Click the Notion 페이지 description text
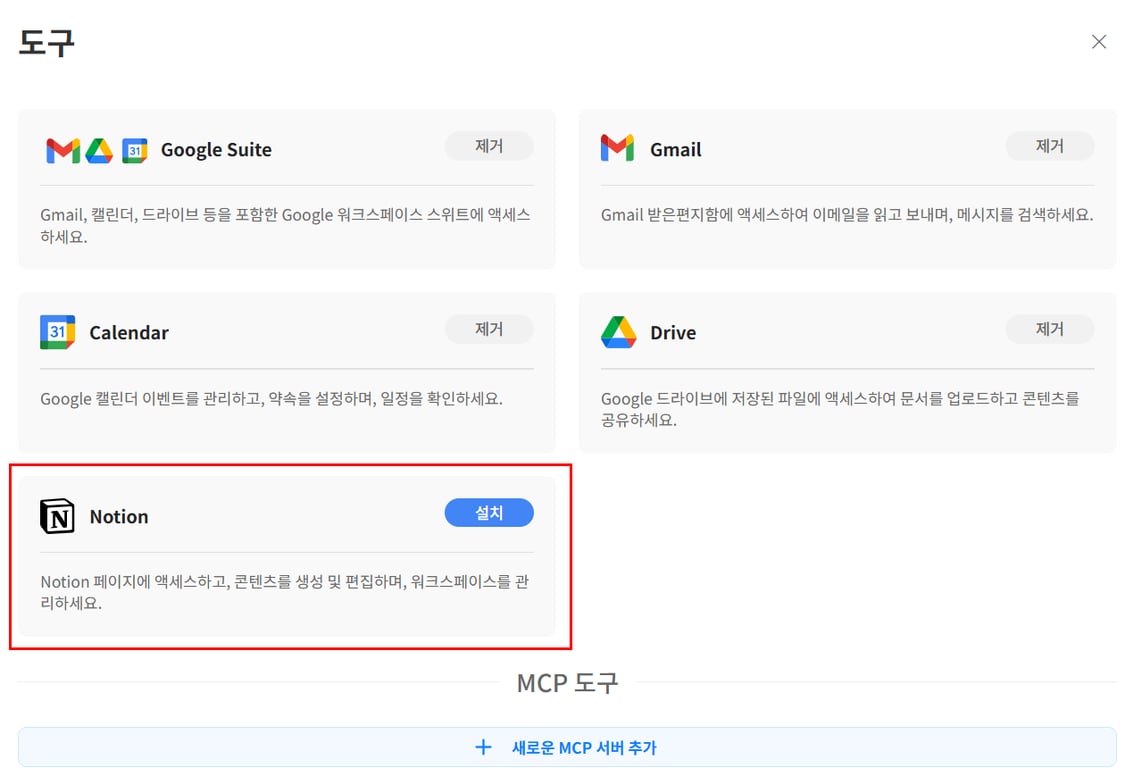 coord(285,592)
